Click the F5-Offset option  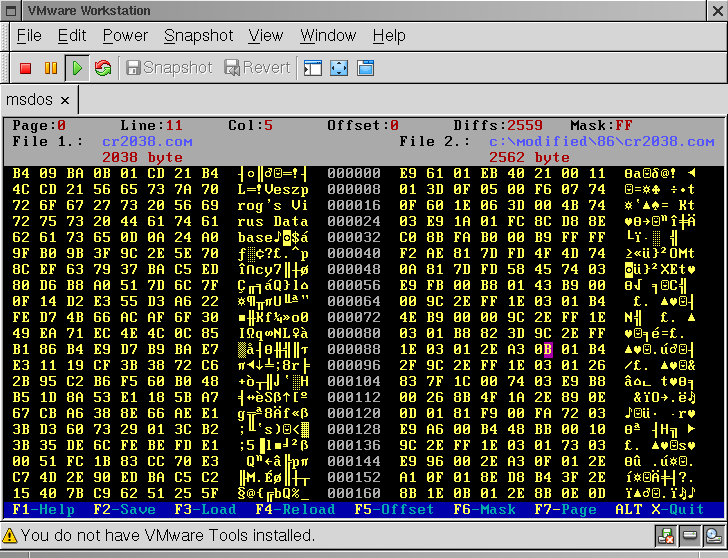[x=394, y=509]
